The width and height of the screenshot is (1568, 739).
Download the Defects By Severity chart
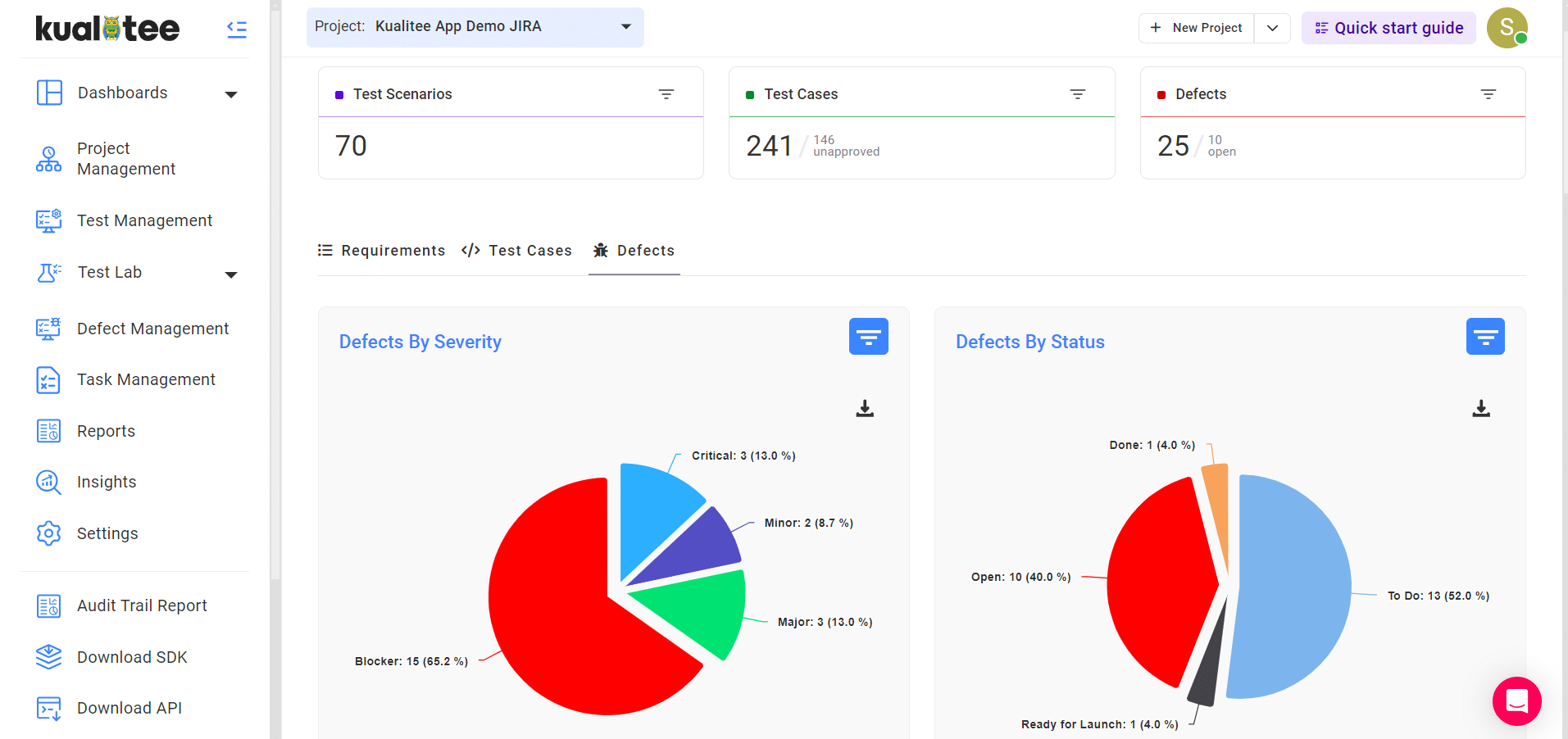point(864,408)
